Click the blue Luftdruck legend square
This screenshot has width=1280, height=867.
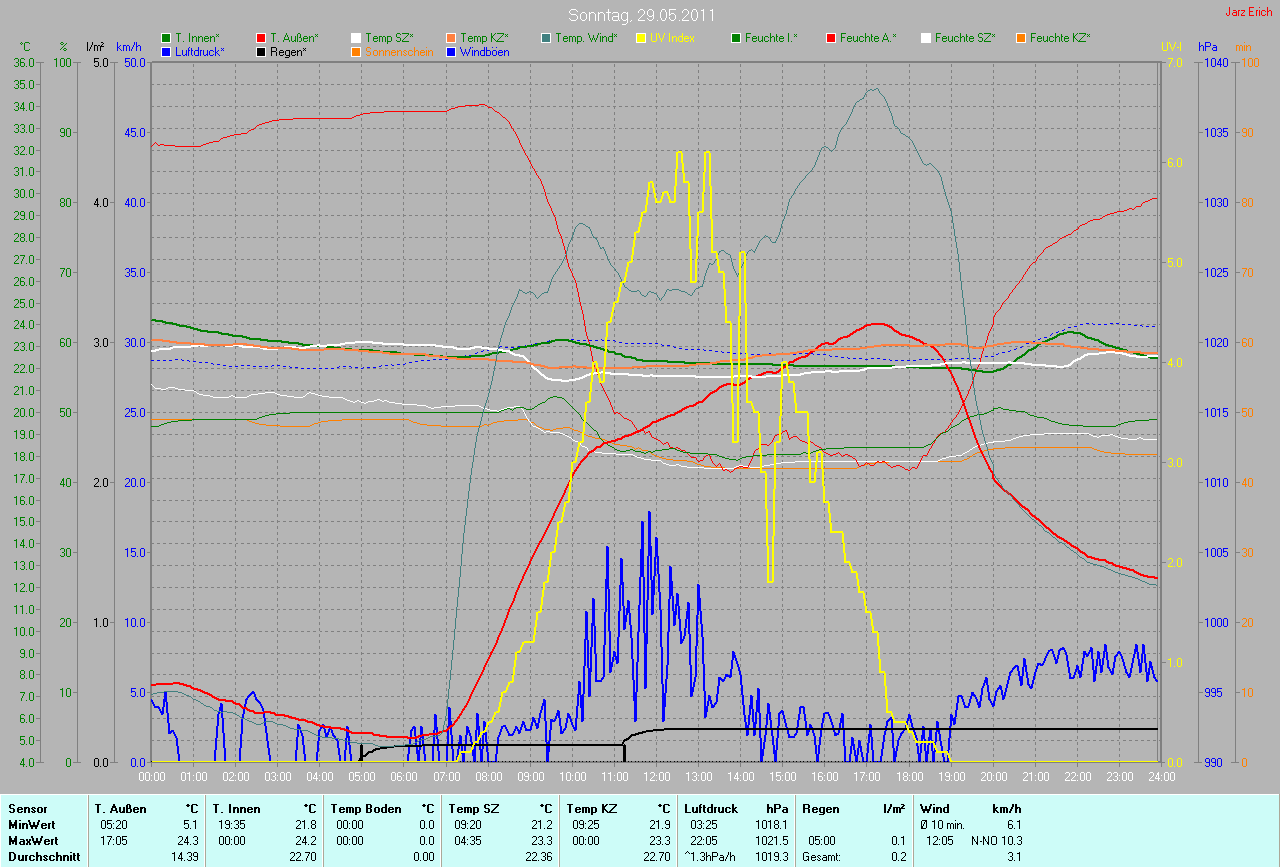click(166, 51)
